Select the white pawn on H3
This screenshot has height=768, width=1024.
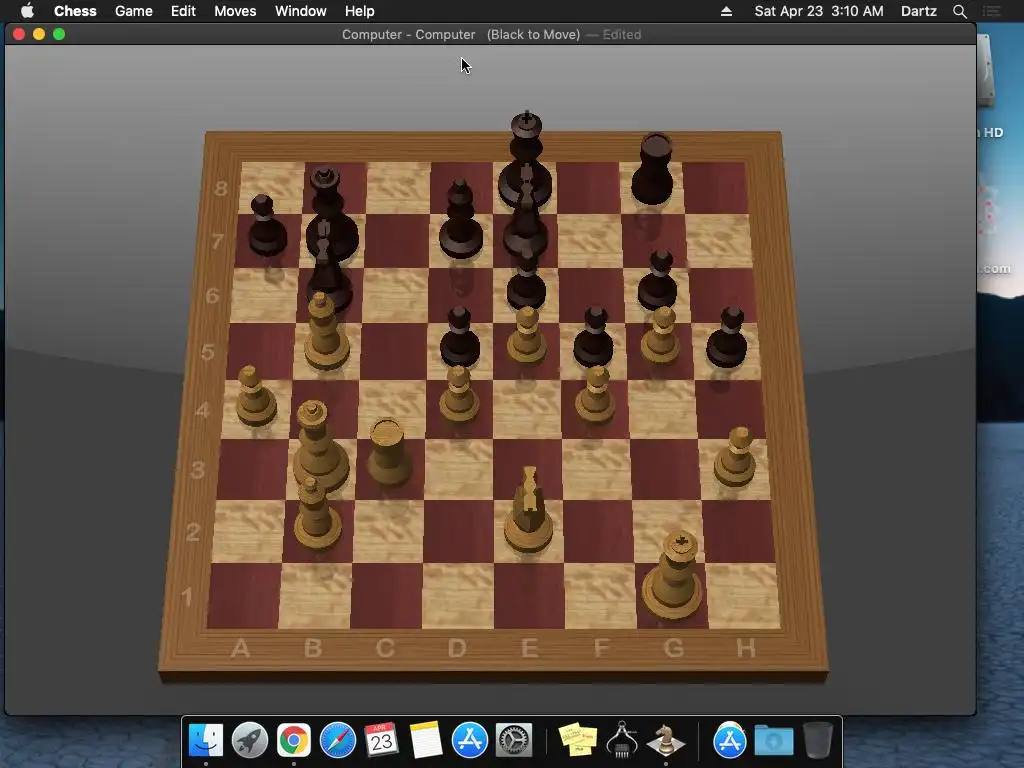coord(735,457)
